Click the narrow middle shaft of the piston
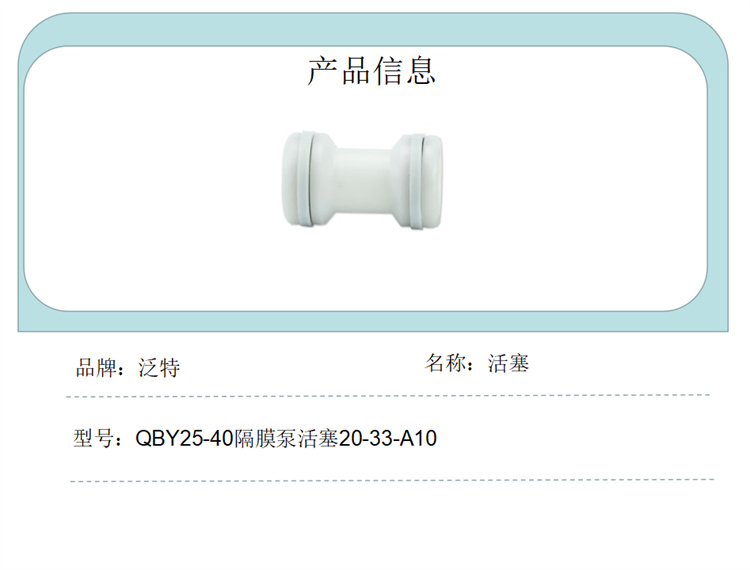This screenshot has height=570, width=750. point(364,180)
